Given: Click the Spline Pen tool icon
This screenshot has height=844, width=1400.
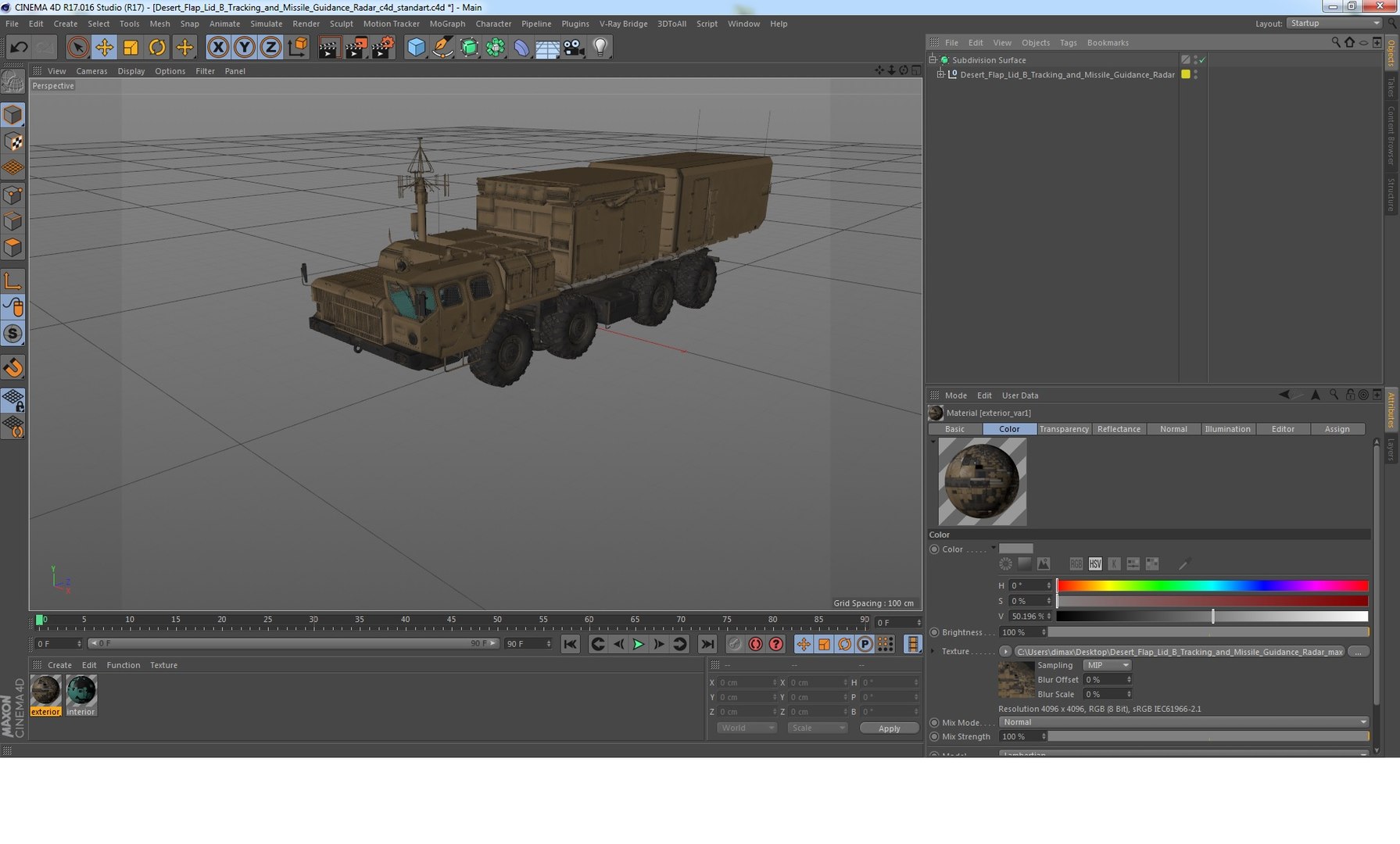Looking at the screenshot, I should click(x=442, y=48).
